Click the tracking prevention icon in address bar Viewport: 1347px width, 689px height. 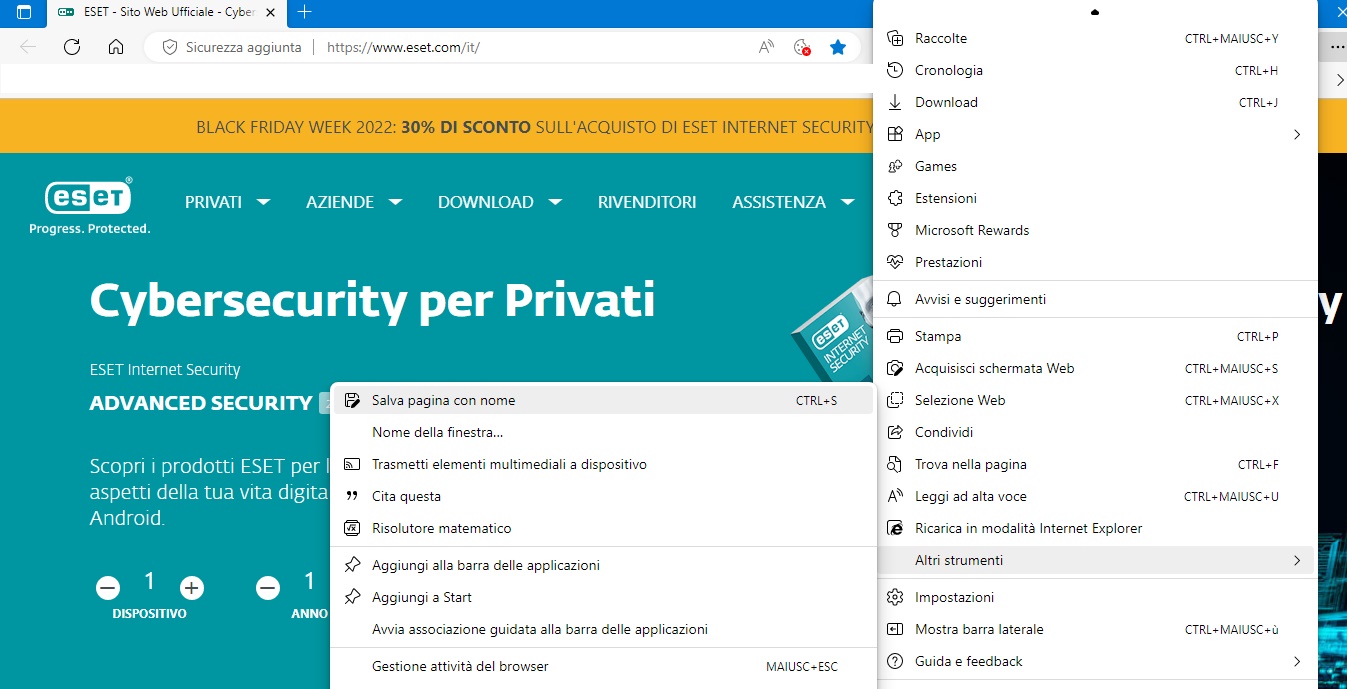pyautogui.click(x=801, y=47)
